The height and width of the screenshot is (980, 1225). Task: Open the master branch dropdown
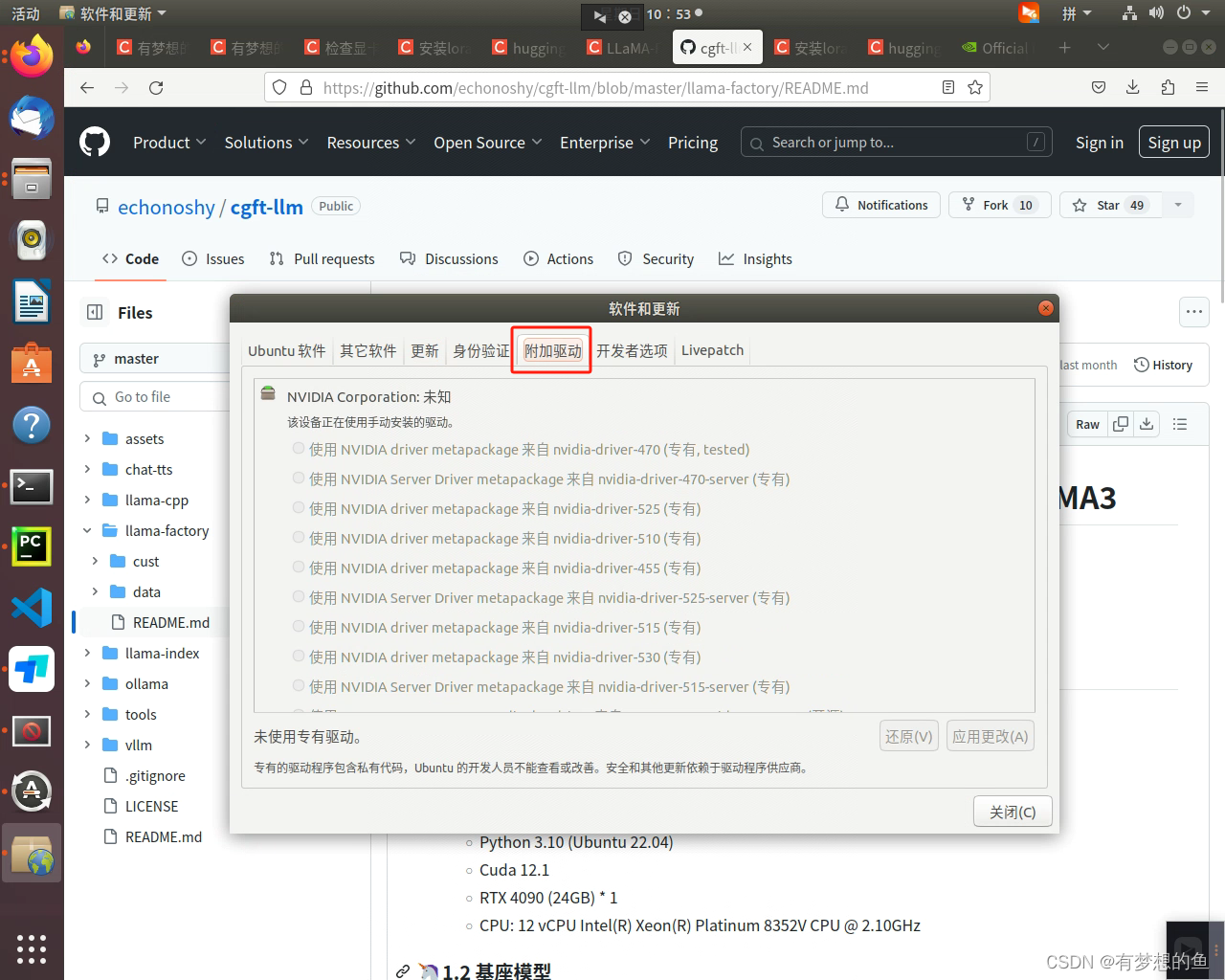pyautogui.click(x=155, y=359)
